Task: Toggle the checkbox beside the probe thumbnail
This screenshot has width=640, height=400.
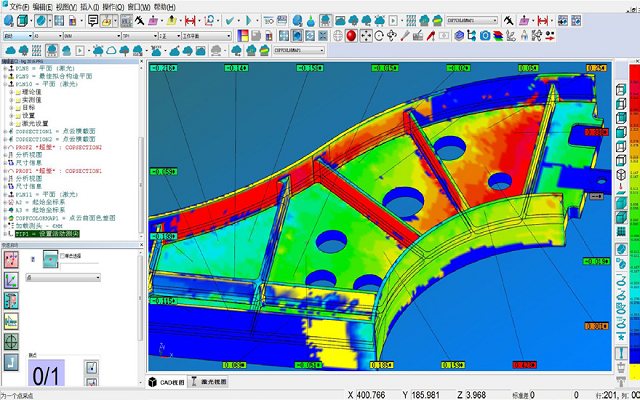Action: [x=62, y=256]
